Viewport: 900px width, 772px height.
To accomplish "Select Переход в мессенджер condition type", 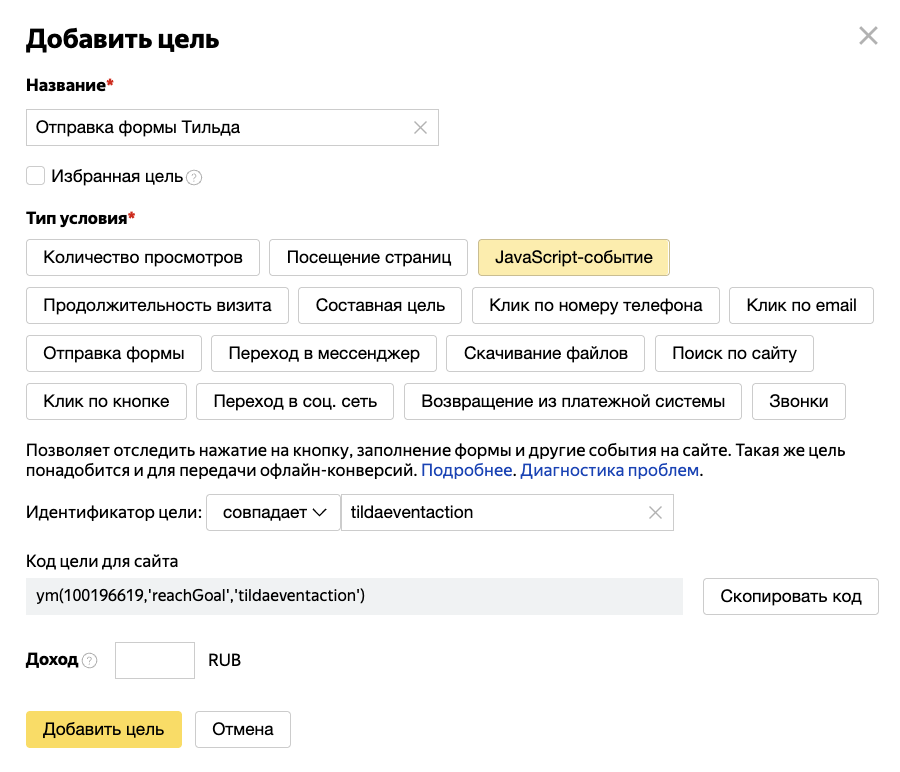I will pyautogui.click(x=322, y=353).
